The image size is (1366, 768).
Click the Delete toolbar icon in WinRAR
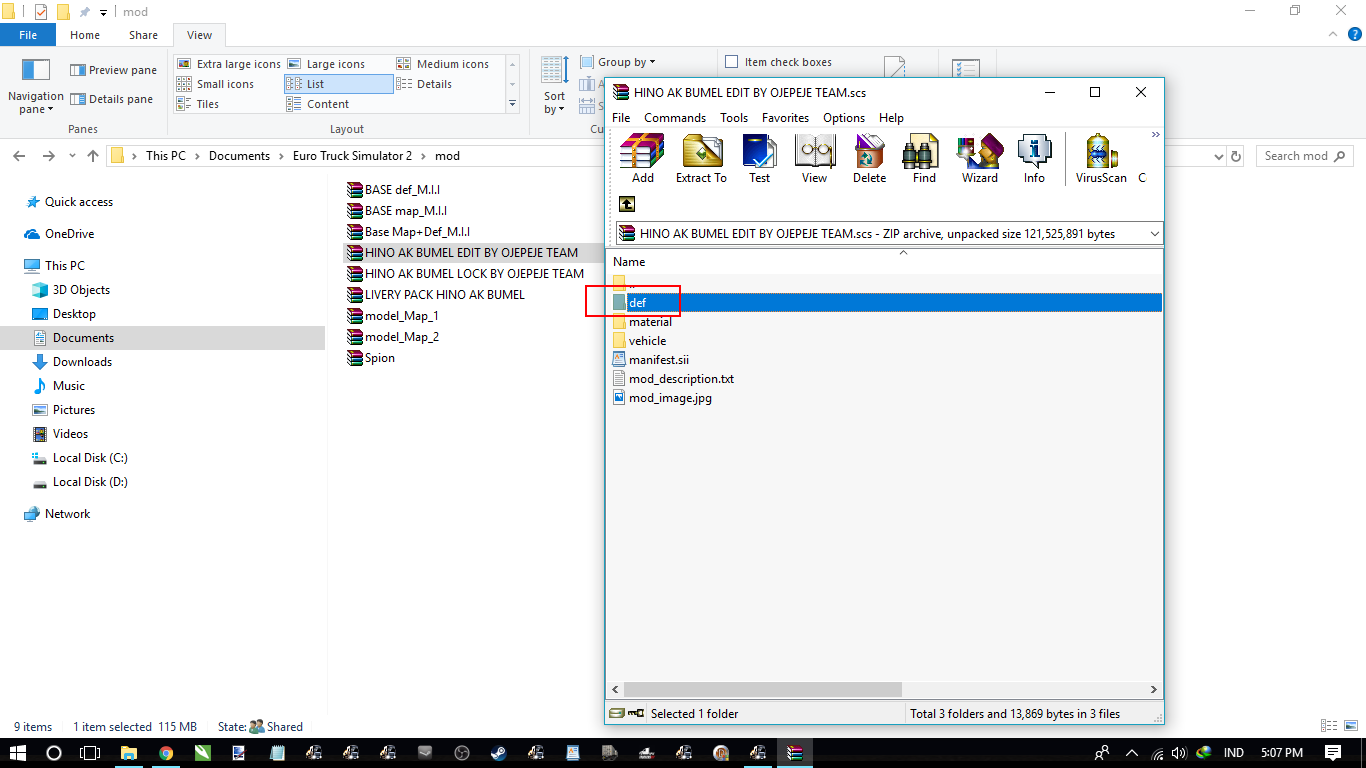869,159
